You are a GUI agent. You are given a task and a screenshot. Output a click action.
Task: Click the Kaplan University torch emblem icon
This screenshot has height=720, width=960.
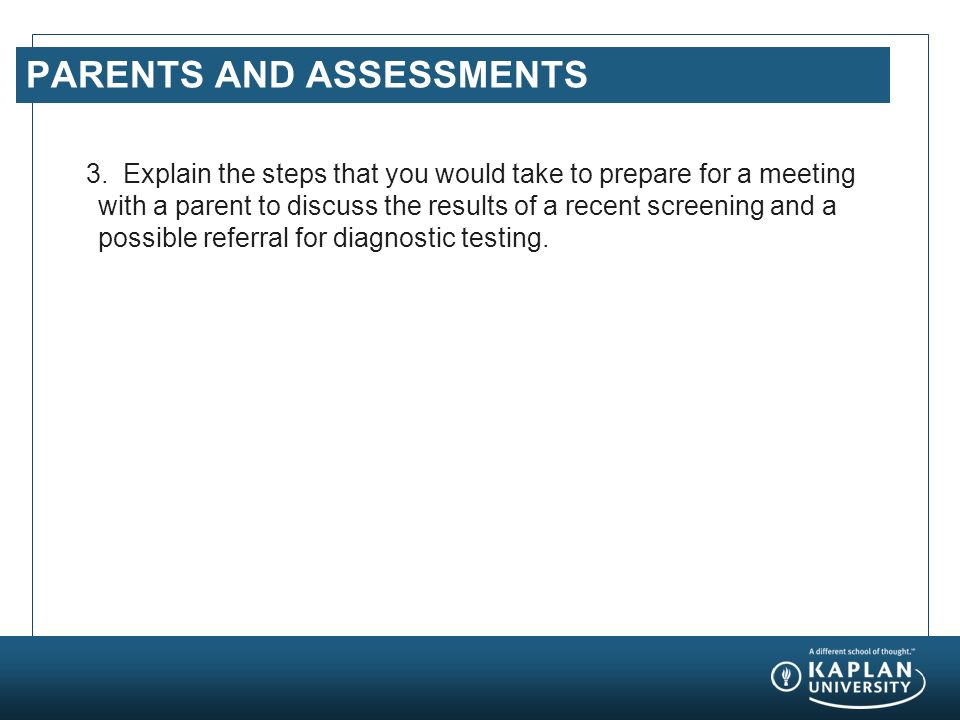pyautogui.click(x=786, y=677)
